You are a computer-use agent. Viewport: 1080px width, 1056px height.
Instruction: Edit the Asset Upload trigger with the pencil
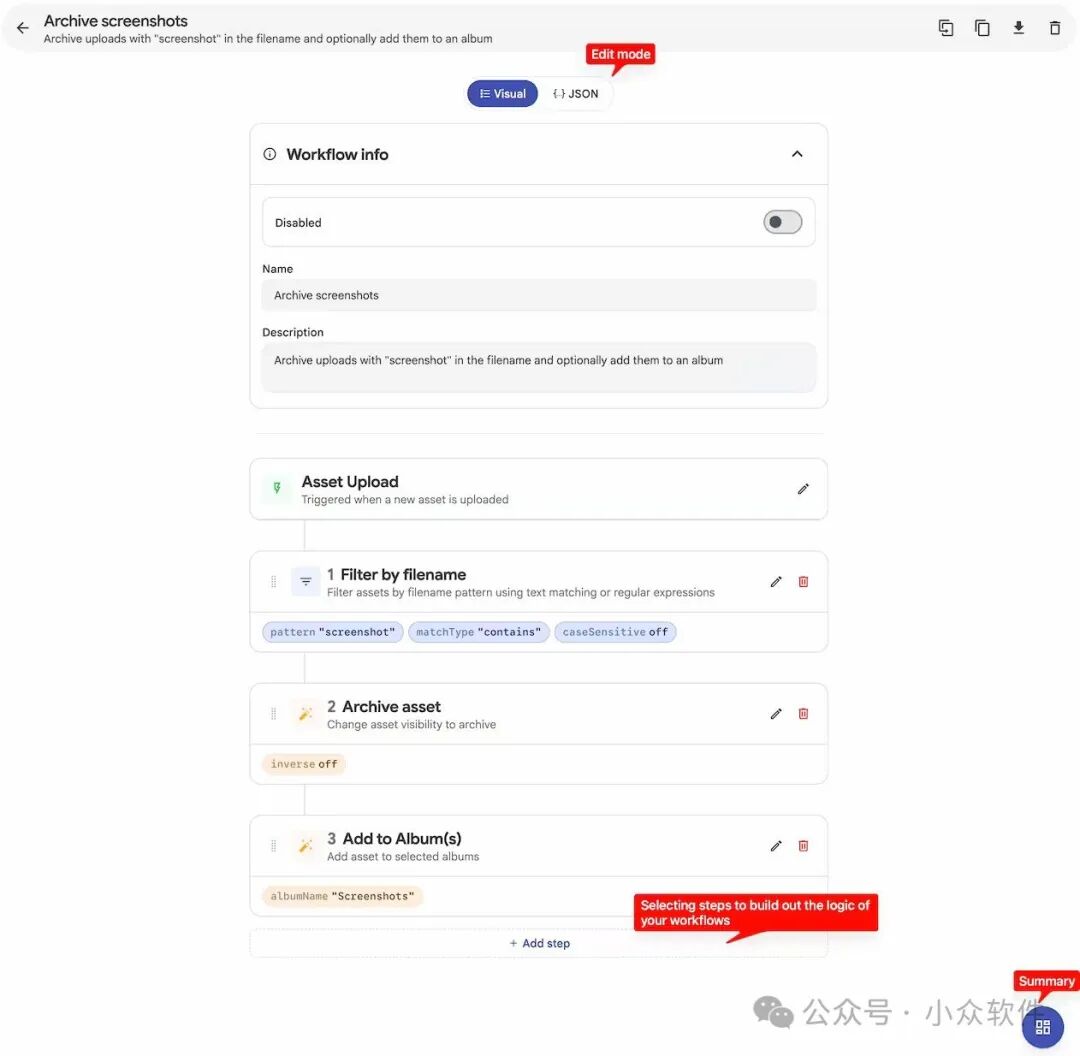(x=803, y=489)
